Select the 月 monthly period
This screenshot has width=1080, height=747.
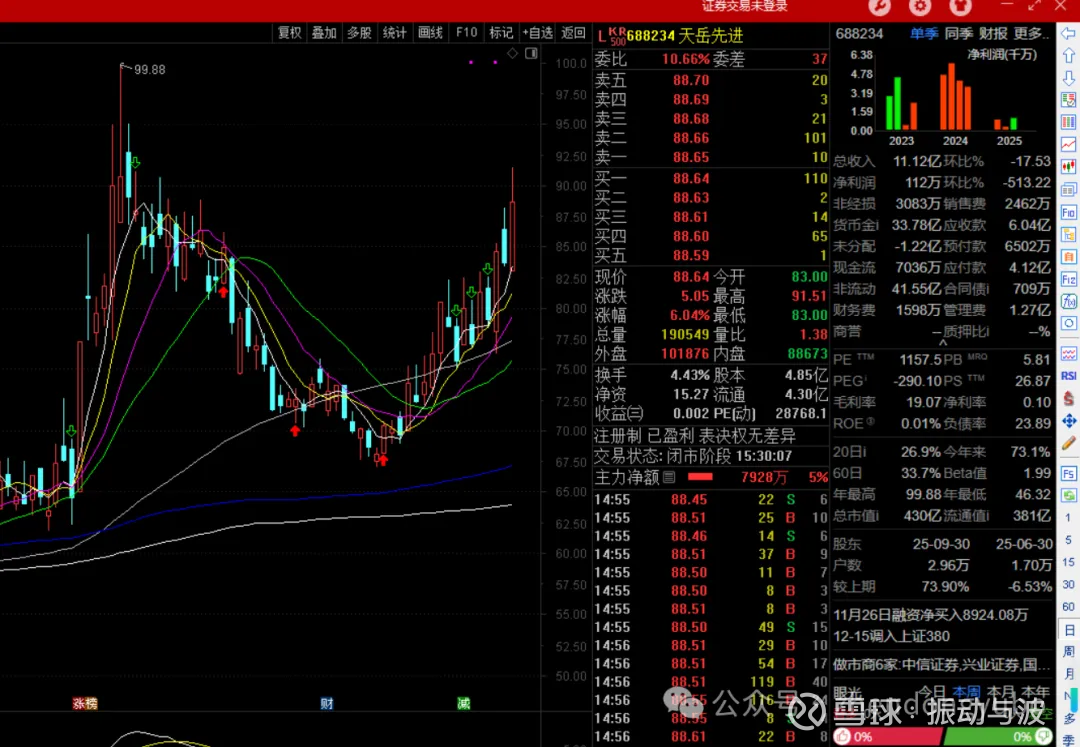point(1068,673)
